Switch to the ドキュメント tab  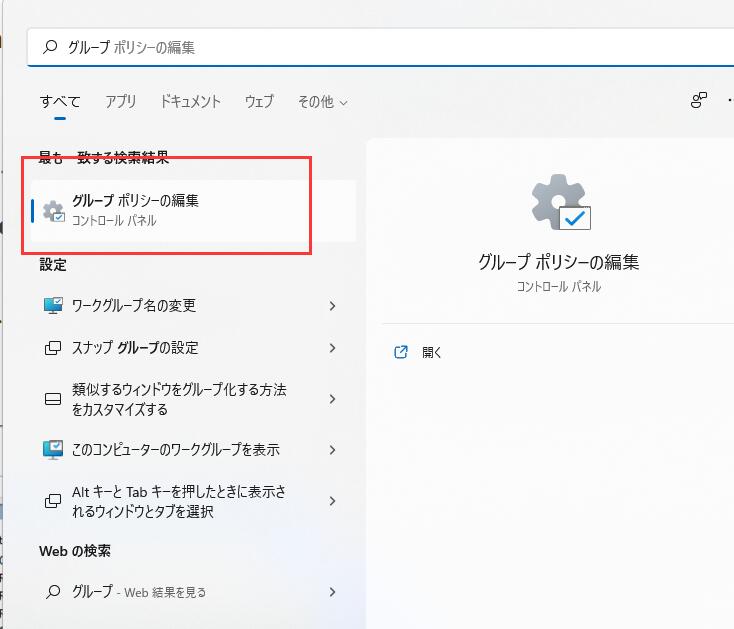190,101
